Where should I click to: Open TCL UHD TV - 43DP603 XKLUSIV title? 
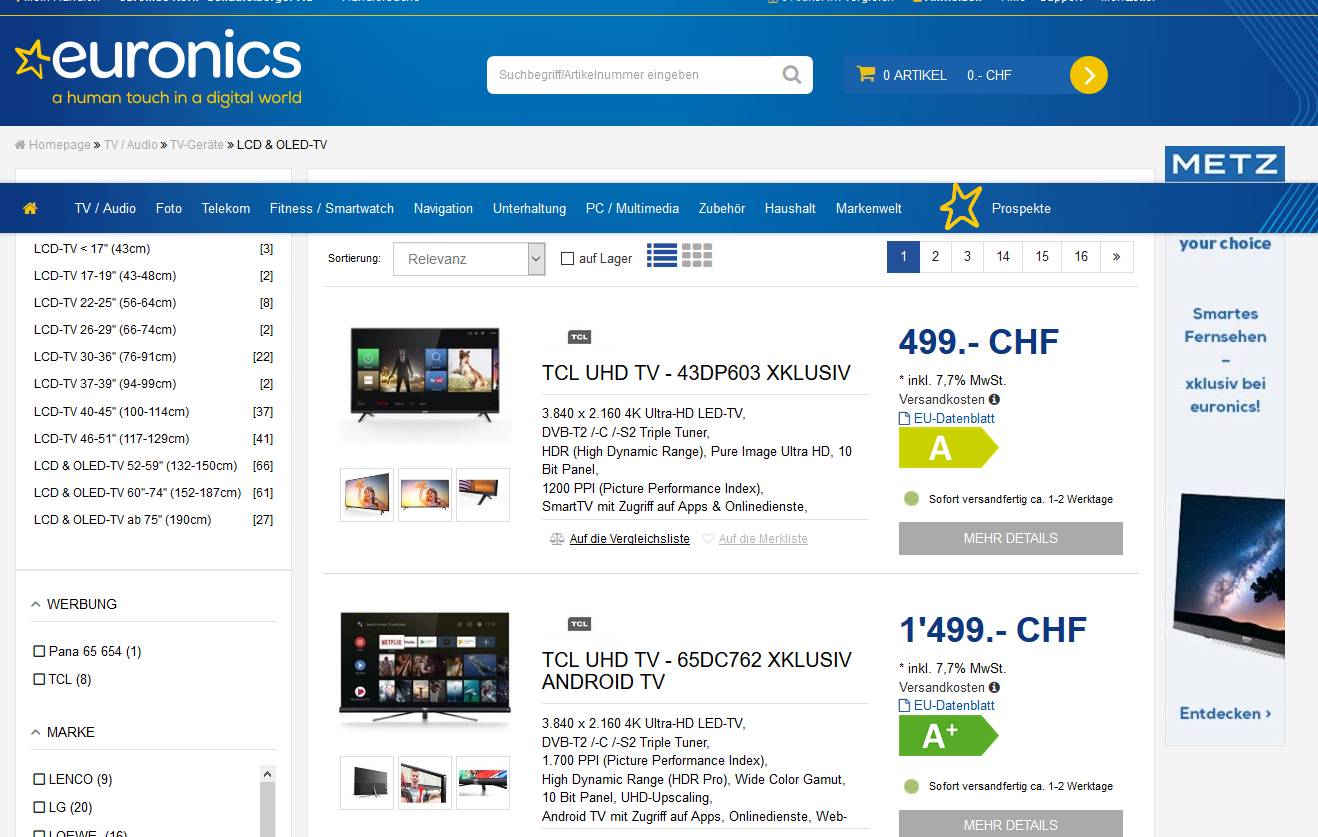click(x=696, y=373)
